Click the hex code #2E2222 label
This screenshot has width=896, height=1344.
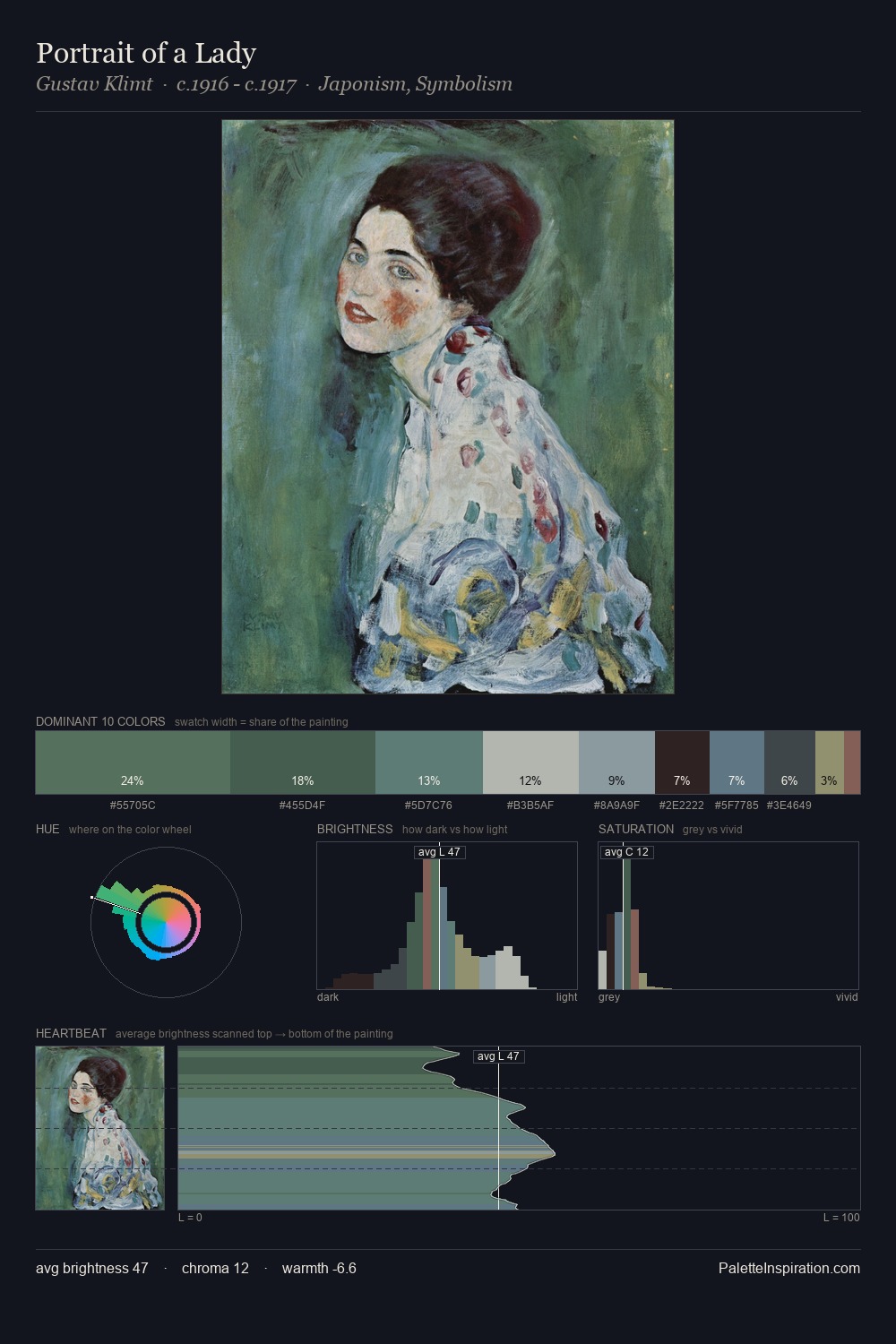coord(682,806)
